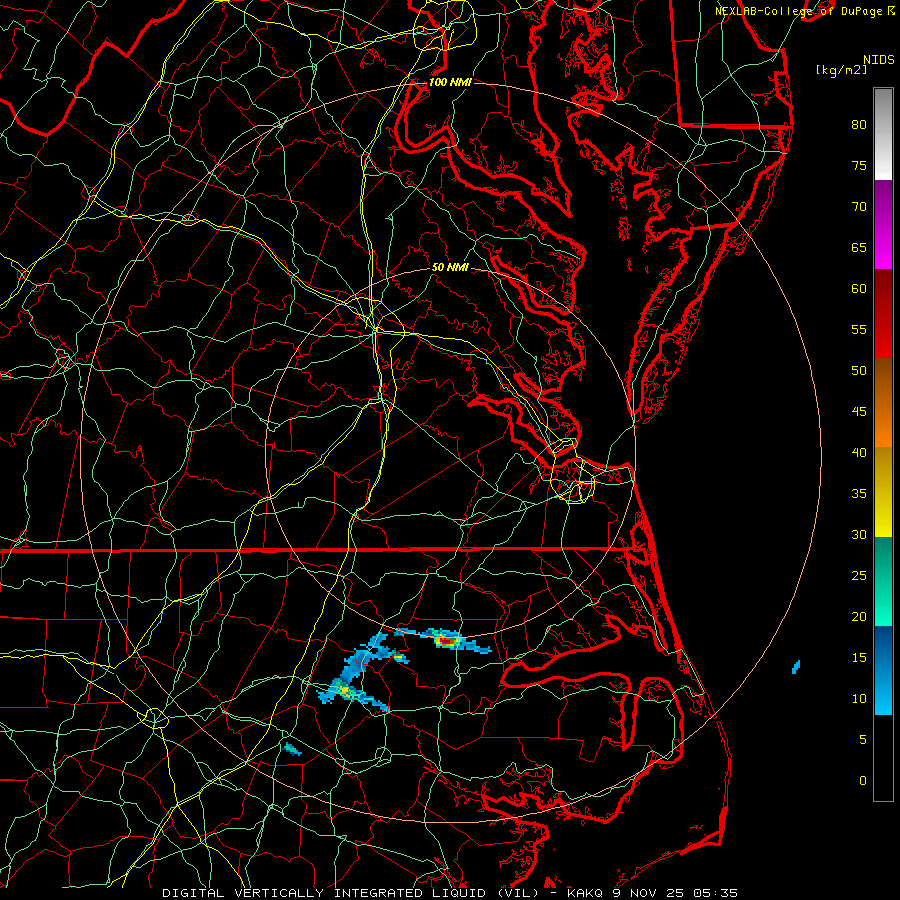Click the Digital Vertically Integrated Liquid caption
The width and height of the screenshot is (900, 900).
click(x=449, y=893)
